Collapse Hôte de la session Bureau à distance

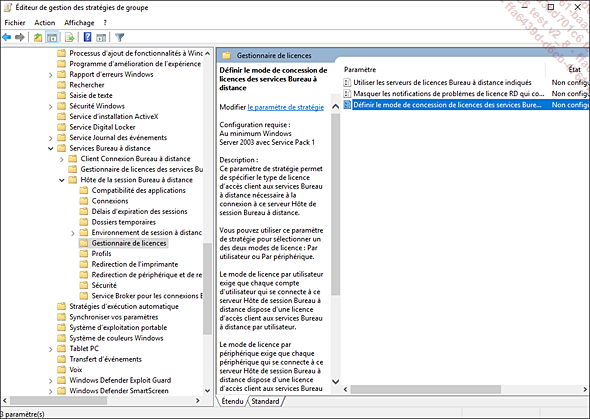pos(62,180)
